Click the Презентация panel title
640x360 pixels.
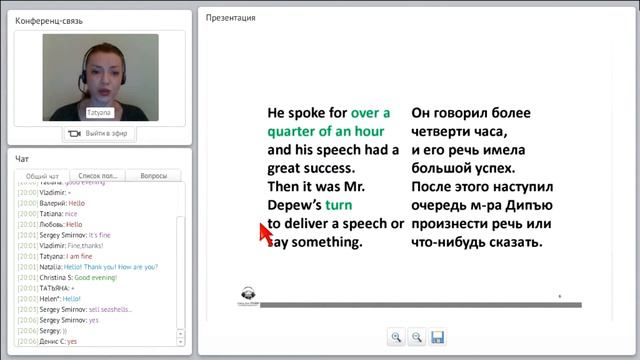231,18
